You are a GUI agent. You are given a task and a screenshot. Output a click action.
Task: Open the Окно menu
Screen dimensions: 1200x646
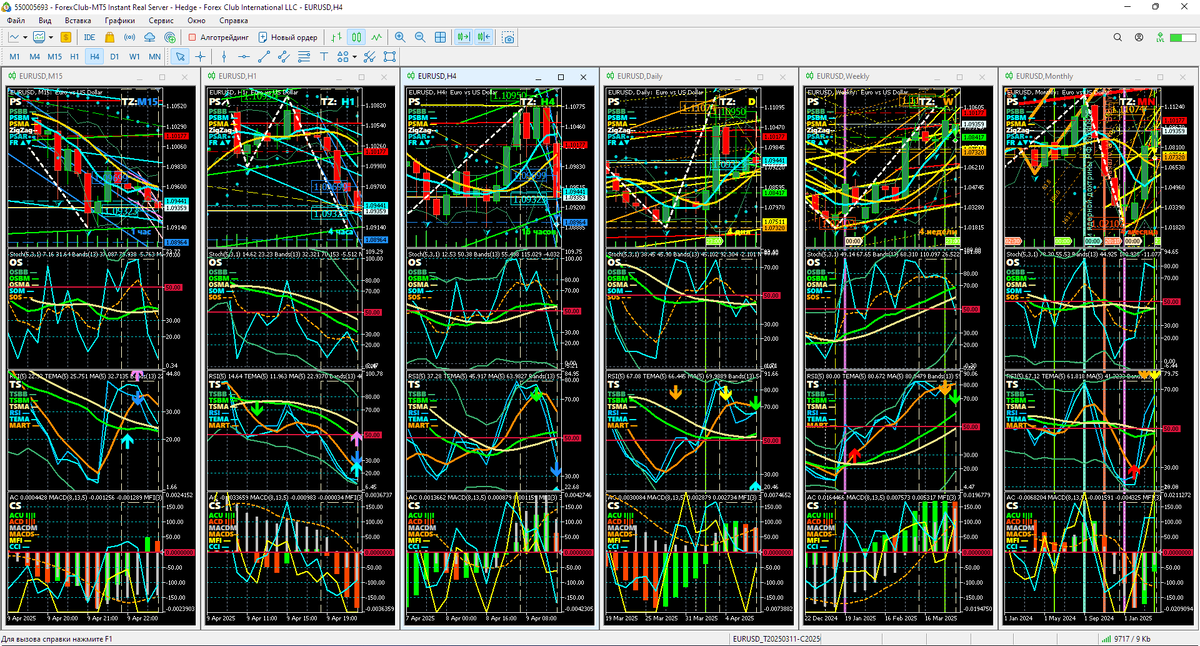pyautogui.click(x=197, y=20)
